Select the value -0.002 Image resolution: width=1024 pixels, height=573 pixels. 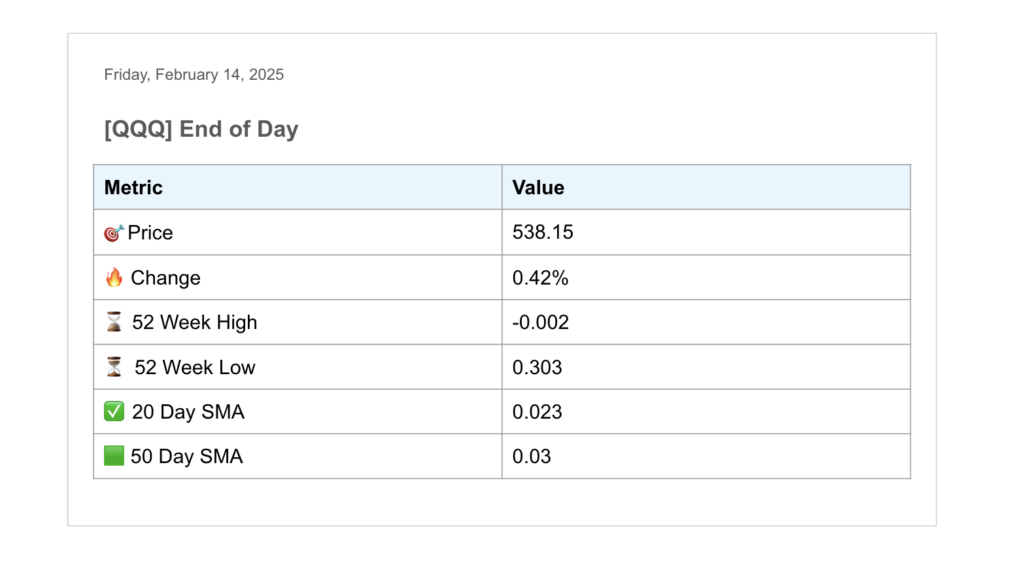(x=540, y=322)
